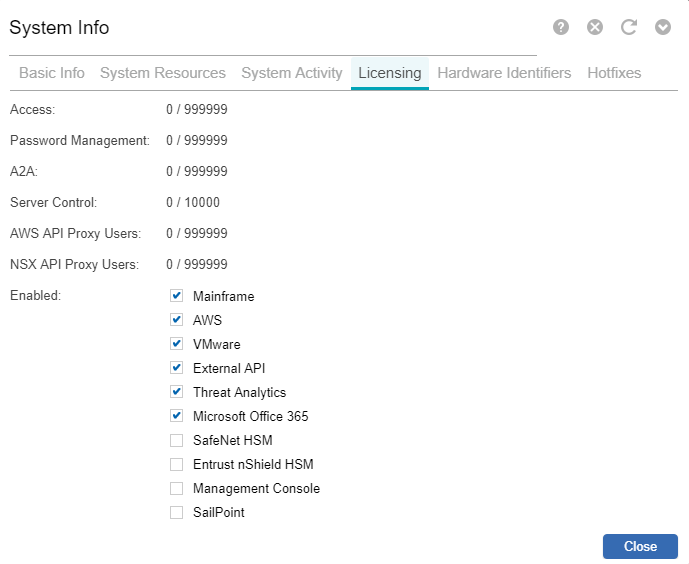Check the Entrust nShield HSM box
Image resolution: width=689 pixels, height=564 pixels.
point(177,464)
